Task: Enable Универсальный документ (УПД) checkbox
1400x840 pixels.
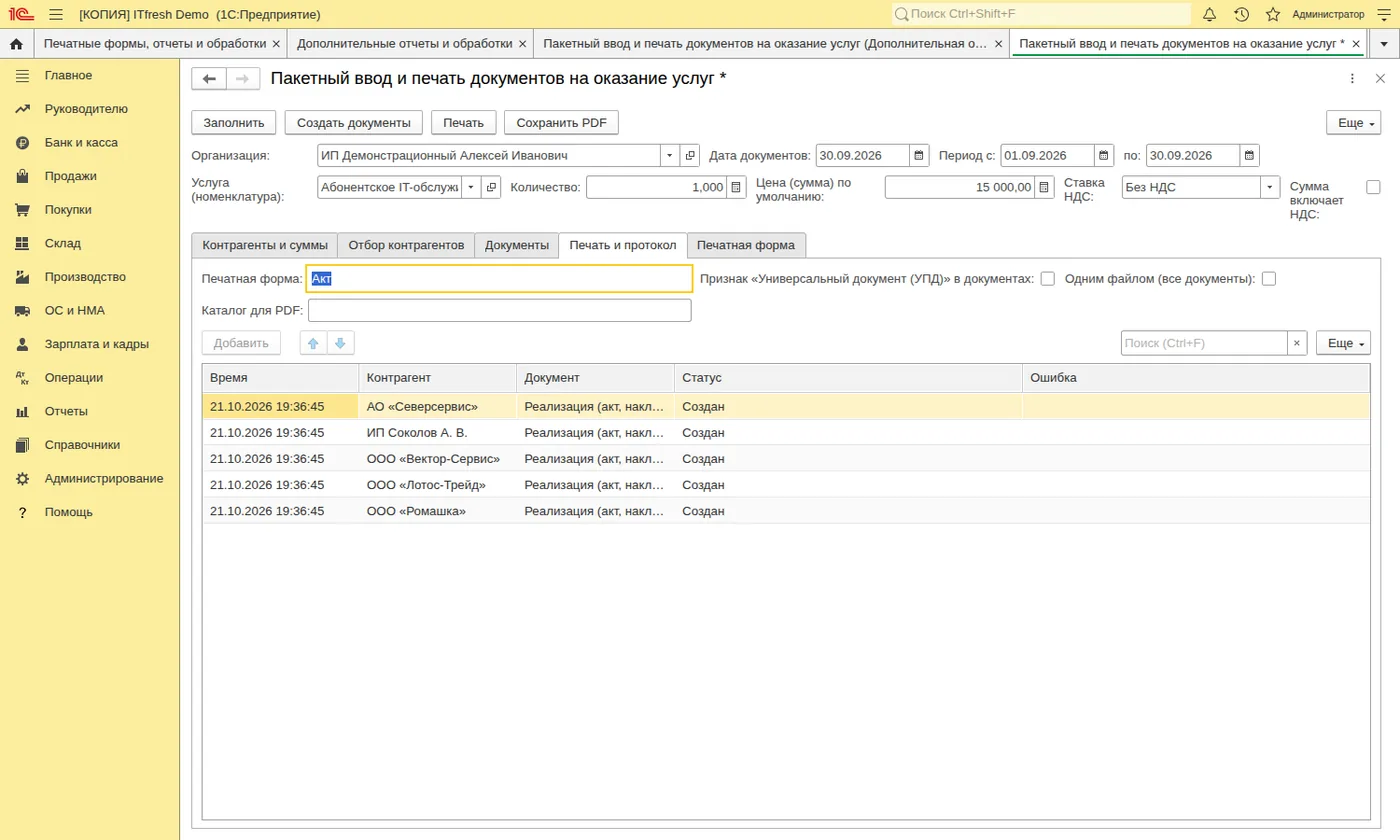Action: tap(1048, 279)
